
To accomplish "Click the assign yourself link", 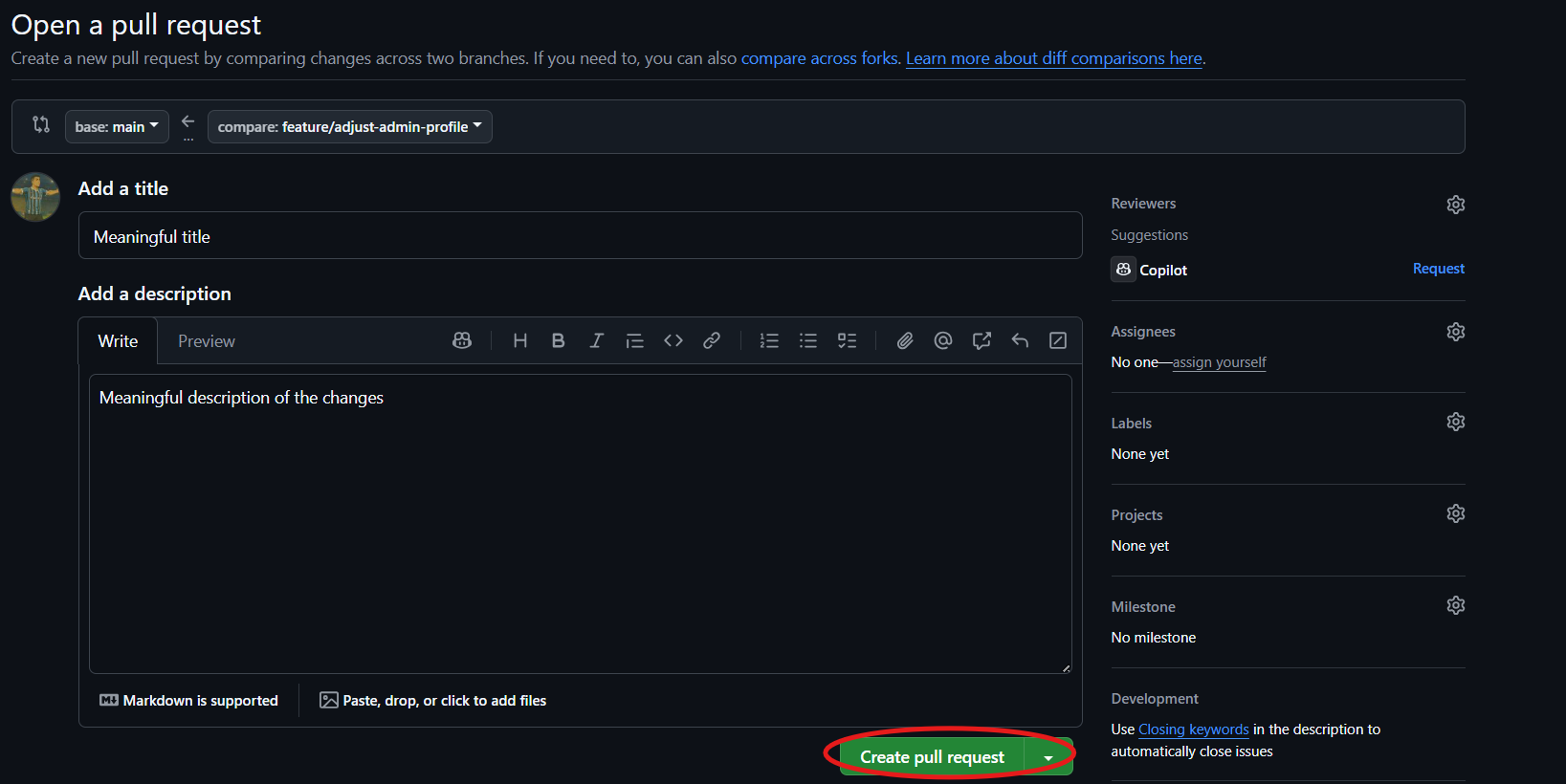I will point(1219,362).
